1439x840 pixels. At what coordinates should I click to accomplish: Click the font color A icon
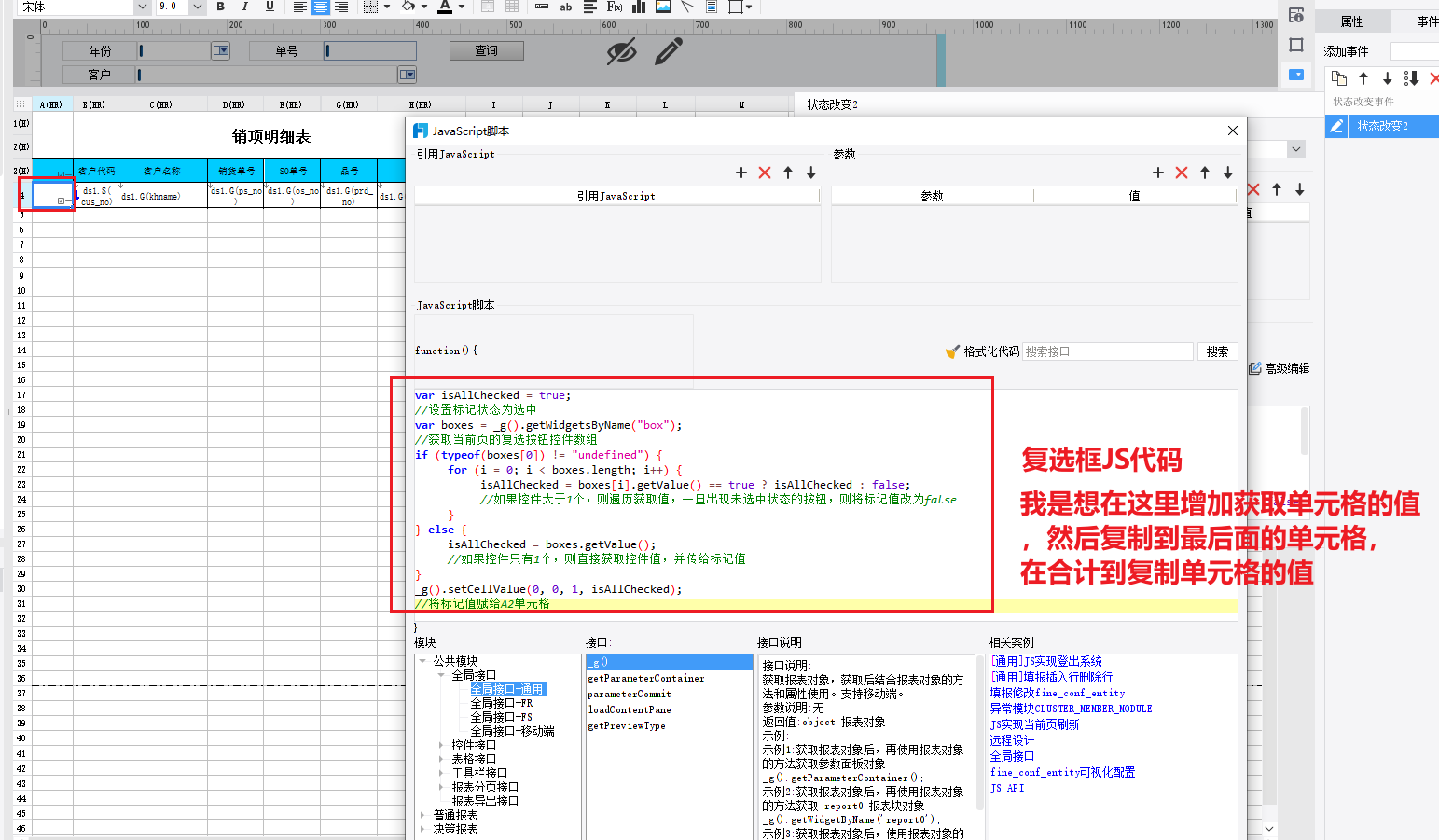tap(445, 7)
